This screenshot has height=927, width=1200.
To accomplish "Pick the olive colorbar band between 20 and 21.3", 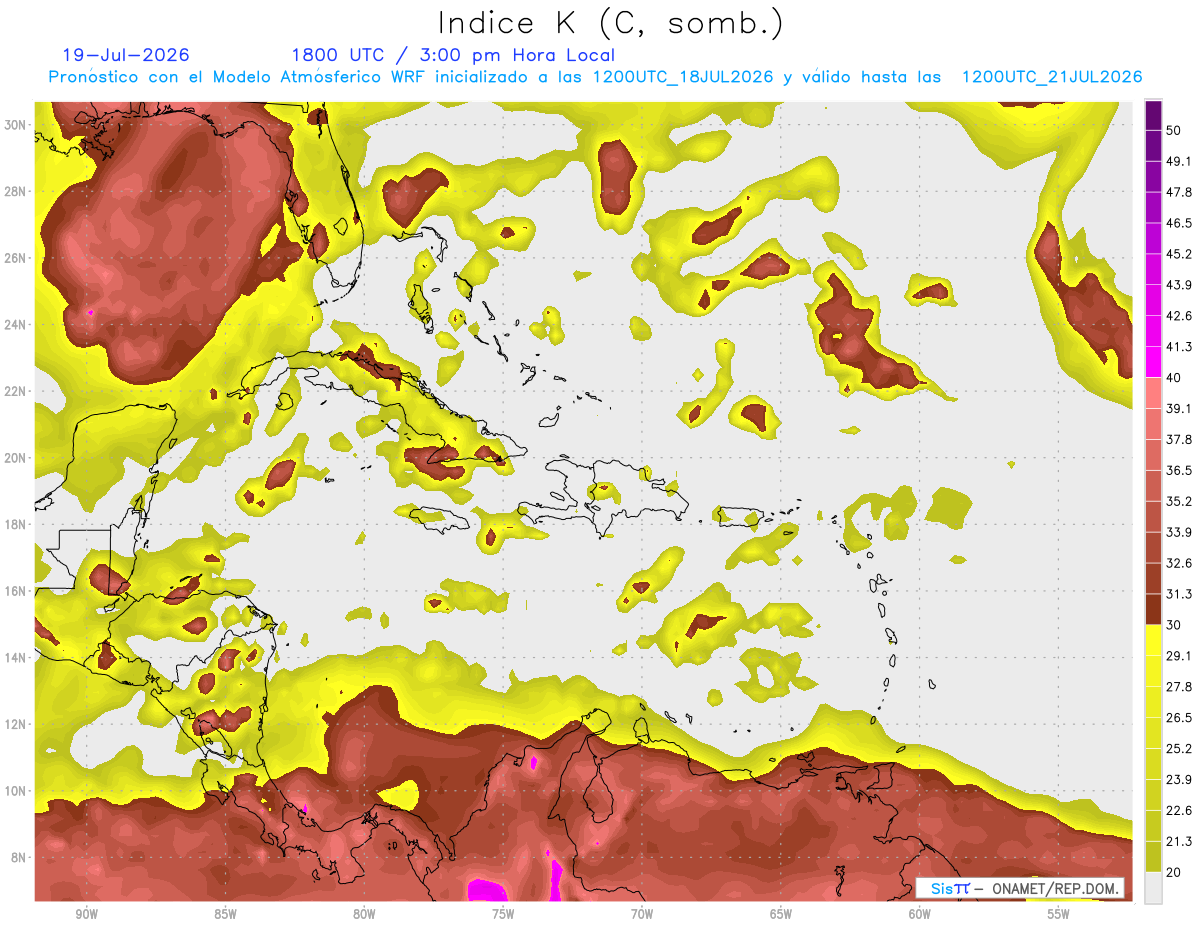I will tap(1154, 857).
